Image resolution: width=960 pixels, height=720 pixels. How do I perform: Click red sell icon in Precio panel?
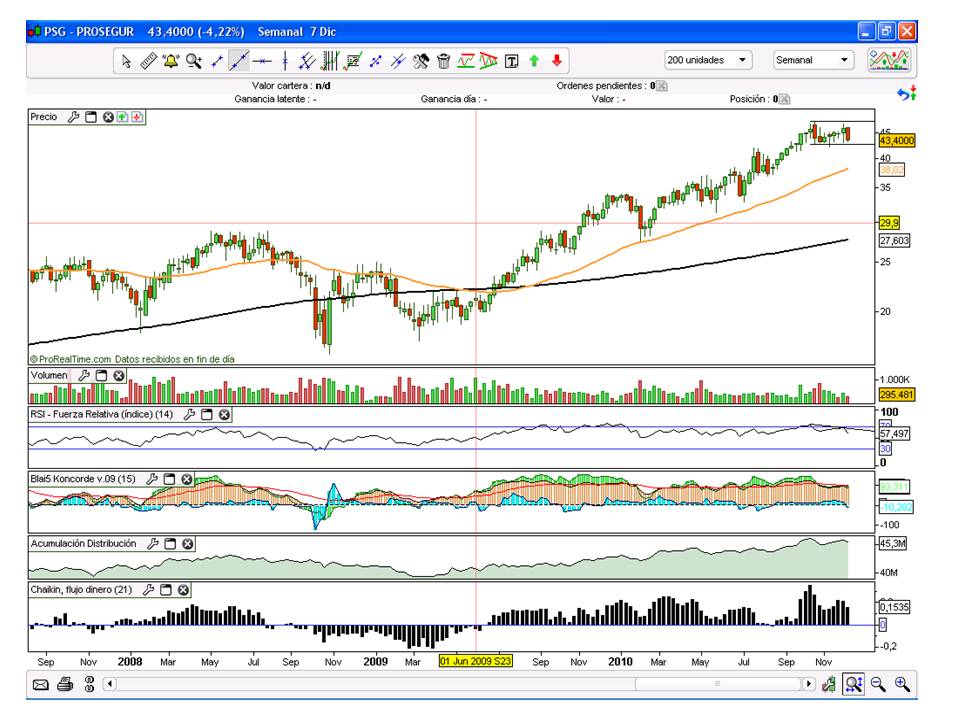137,117
